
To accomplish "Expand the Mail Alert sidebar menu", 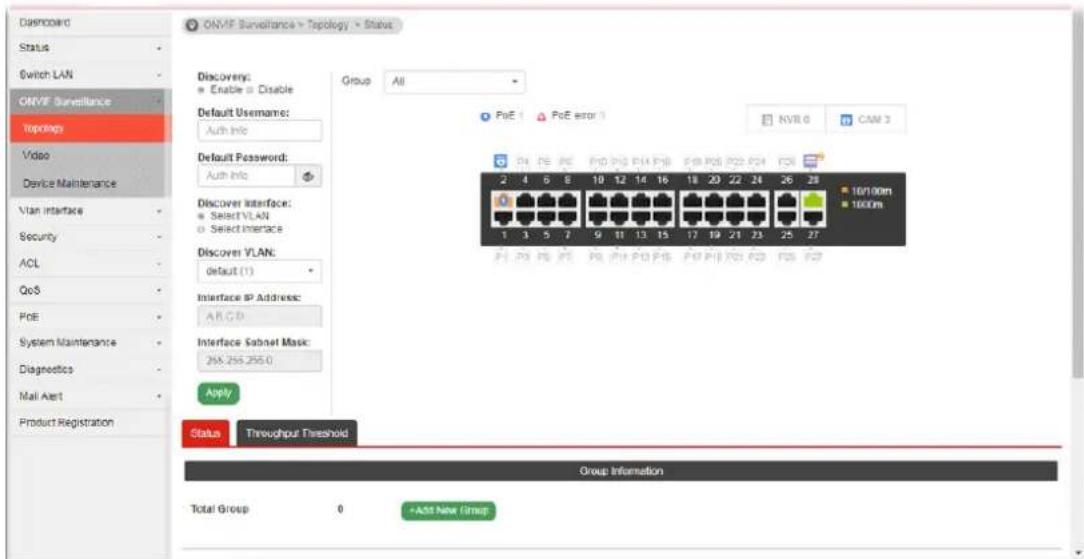I will click(86, 397).
